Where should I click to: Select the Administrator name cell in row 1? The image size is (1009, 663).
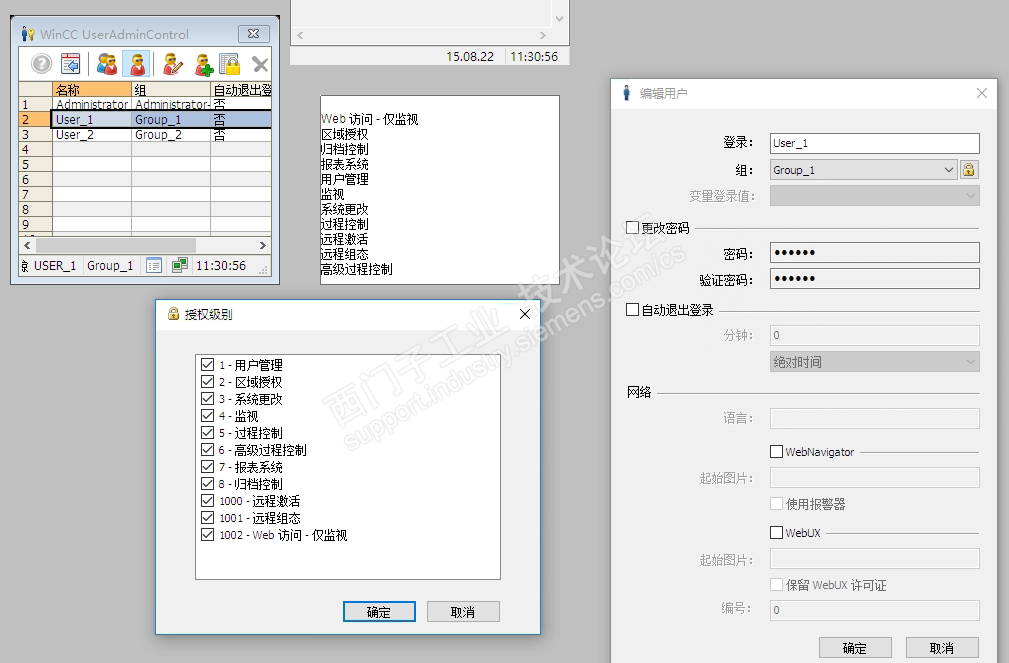pyautogui.click(x=91, y=104)
